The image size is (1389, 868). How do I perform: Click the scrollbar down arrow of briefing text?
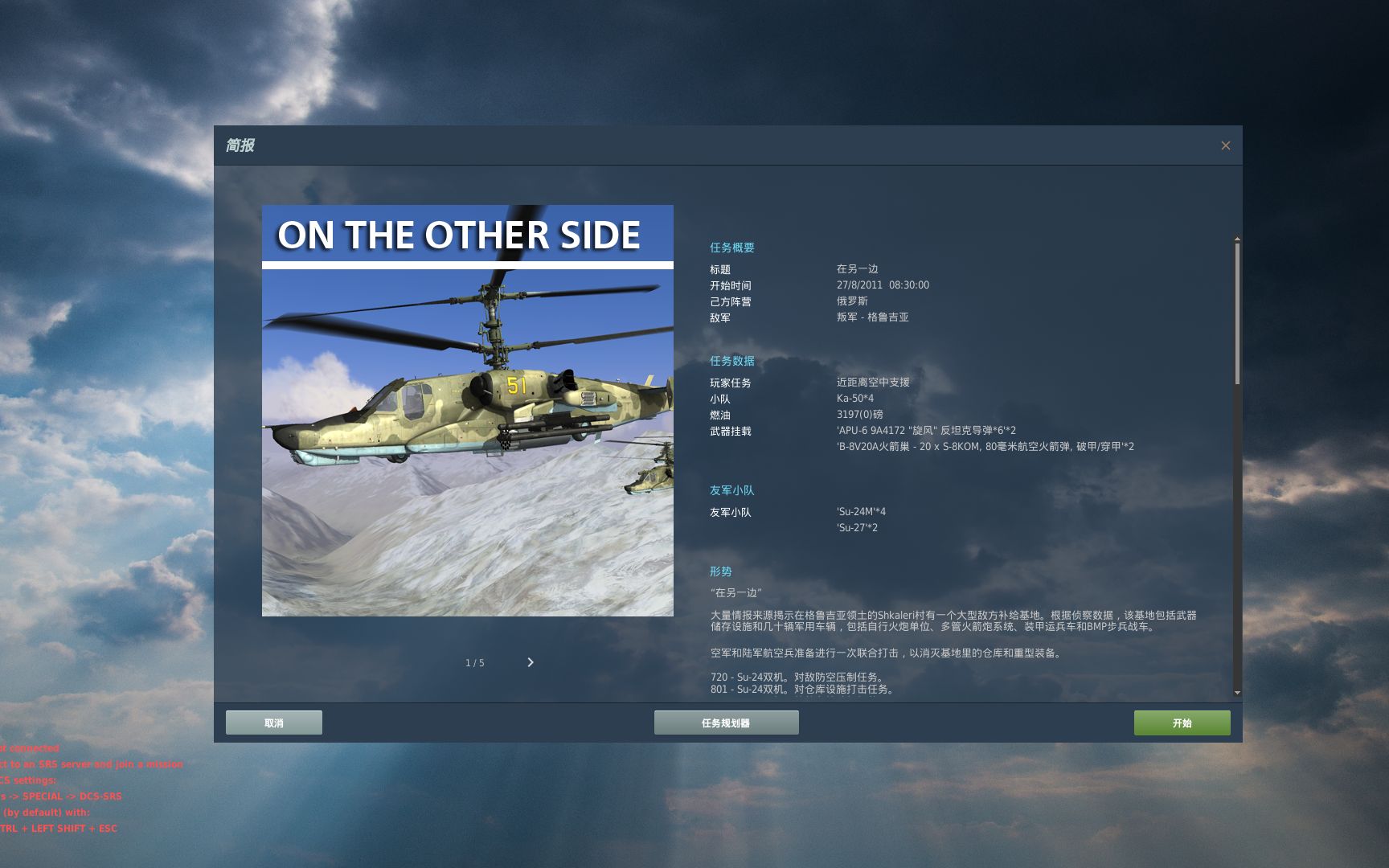point(1235,692)
